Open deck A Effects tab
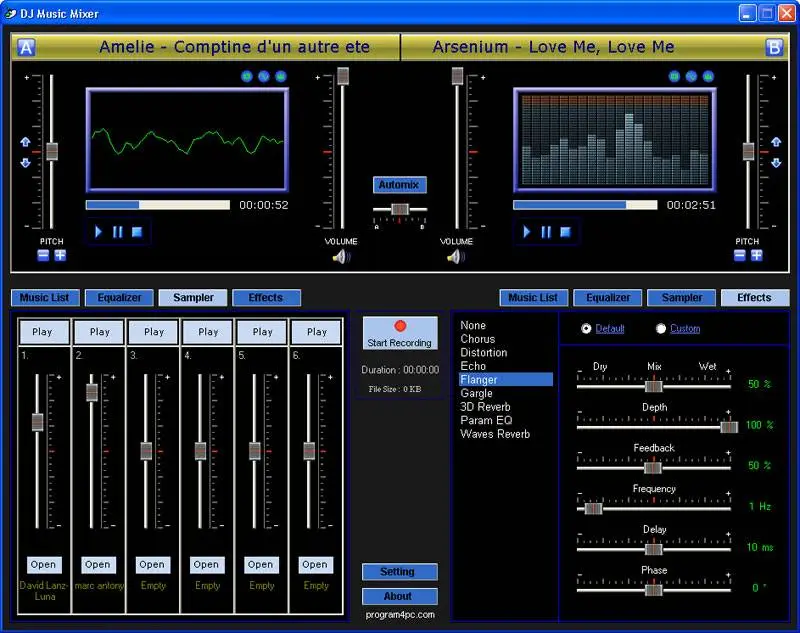The width and height of the screenshot is (800, 633). tap(266, 297)
